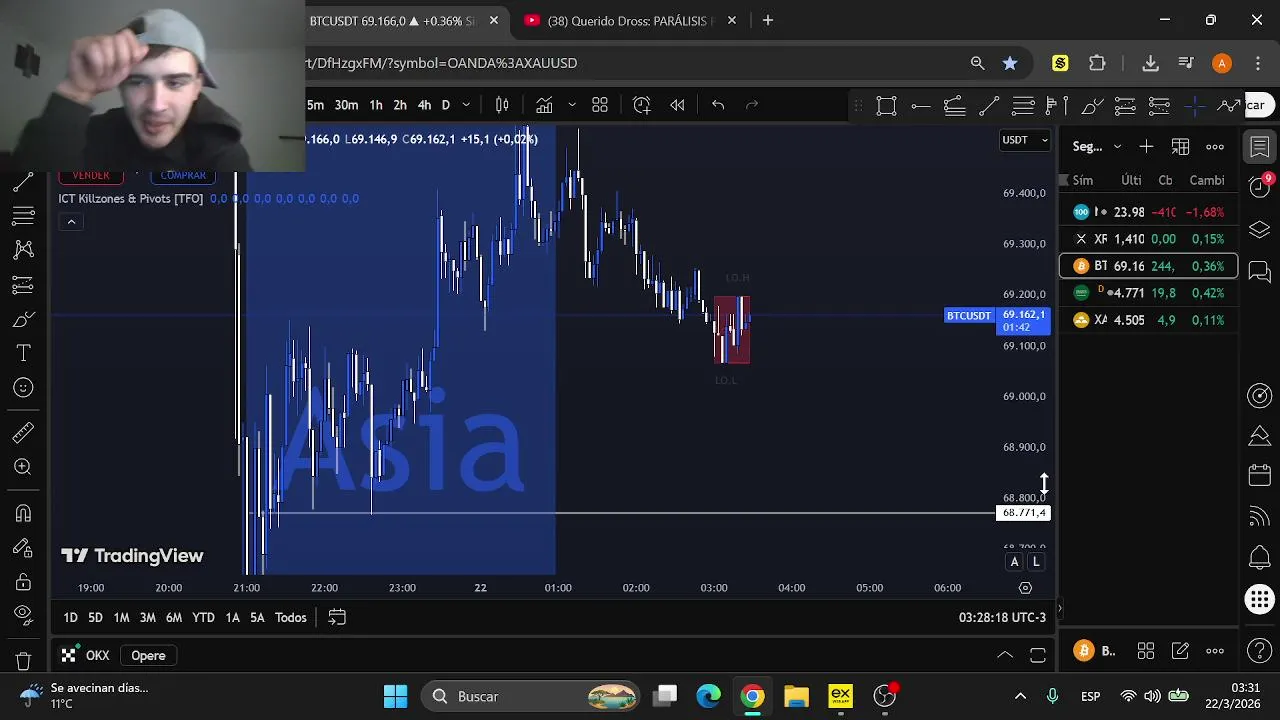The height and width of the screenshot is (720, 1280).
Task: Open the Opere trading panel tab
Action: point(148,656)
